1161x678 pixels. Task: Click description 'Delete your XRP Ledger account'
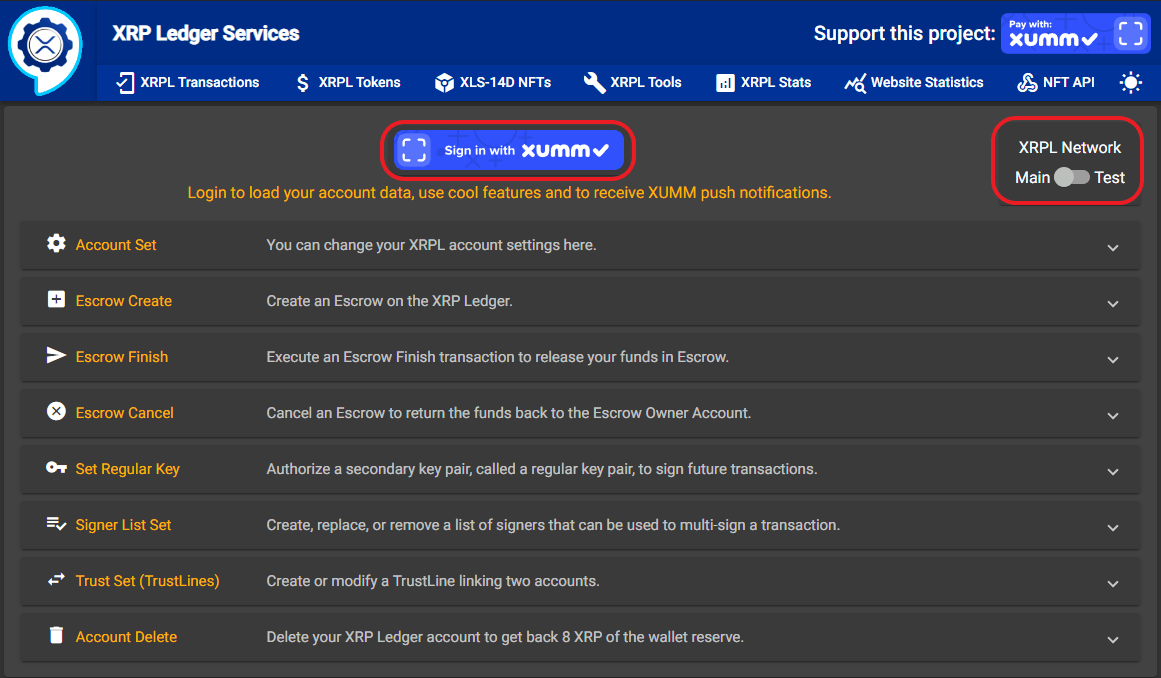[505, 637]
